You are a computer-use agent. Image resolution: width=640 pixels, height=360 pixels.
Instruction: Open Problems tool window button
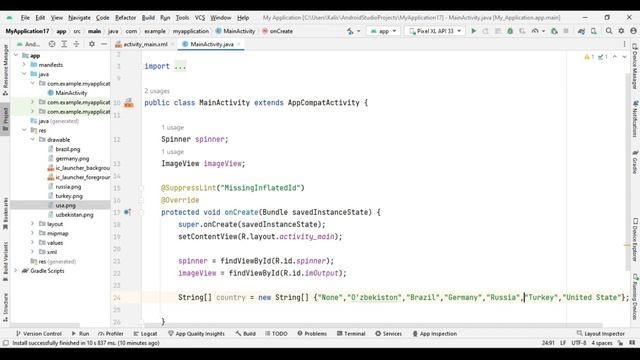[x=312, y=333]
